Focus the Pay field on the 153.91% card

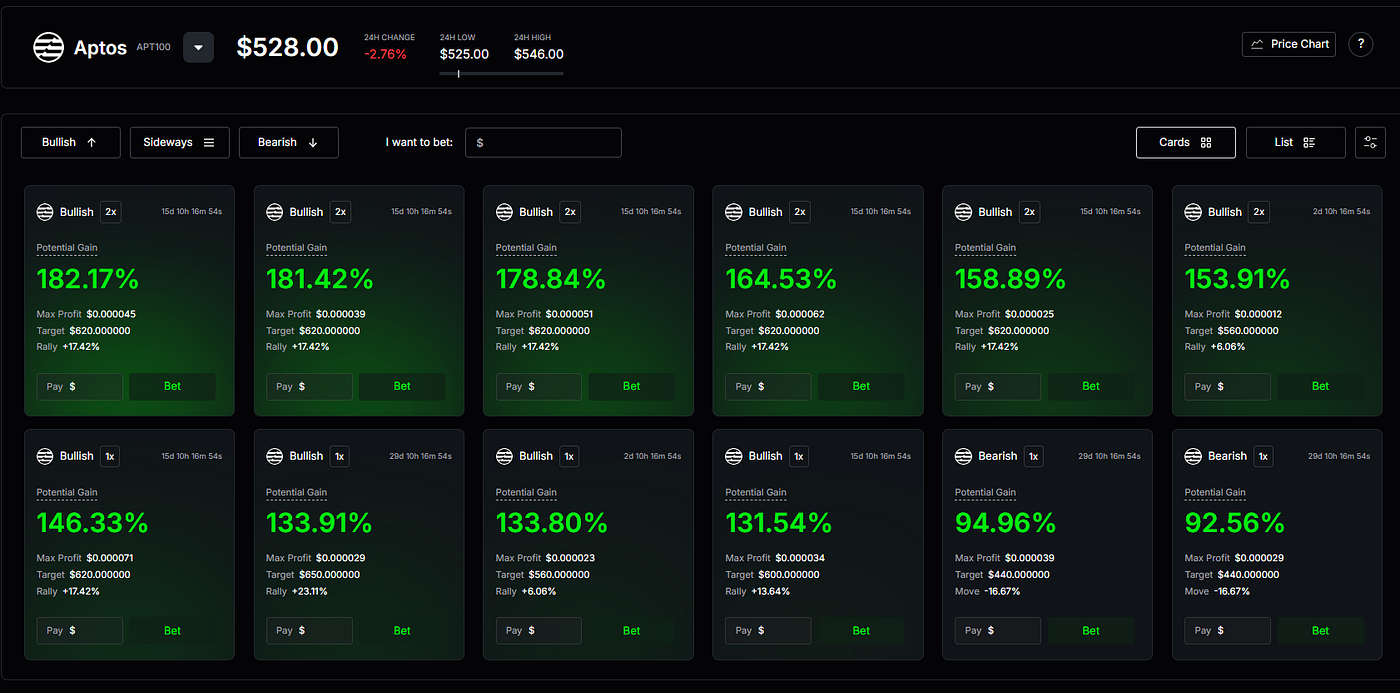pyautogui.click(x=1228, y=386)
